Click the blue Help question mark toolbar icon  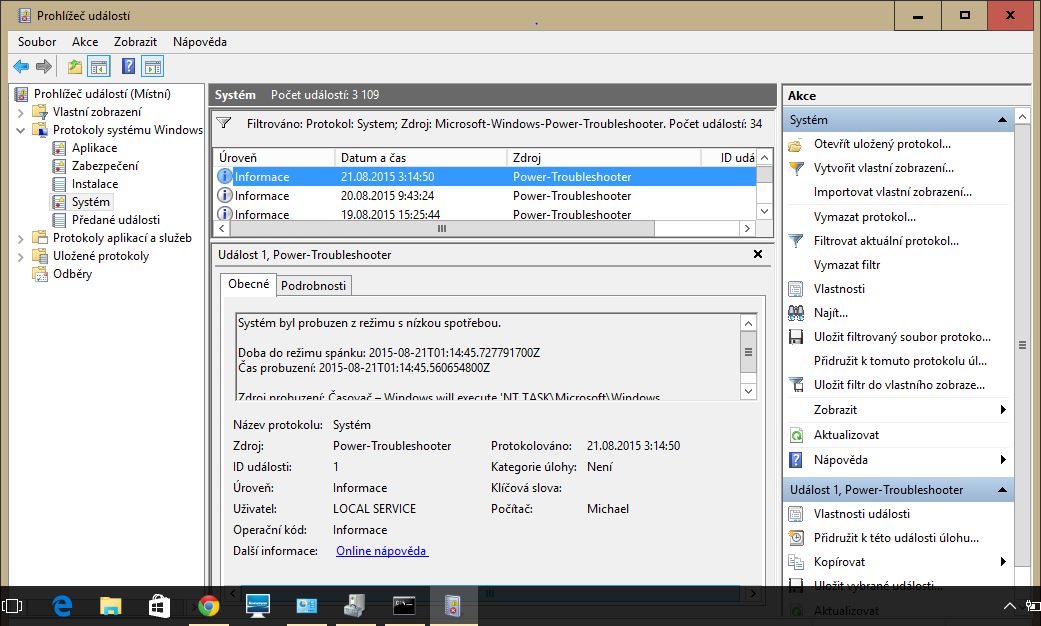coord(128,67)
